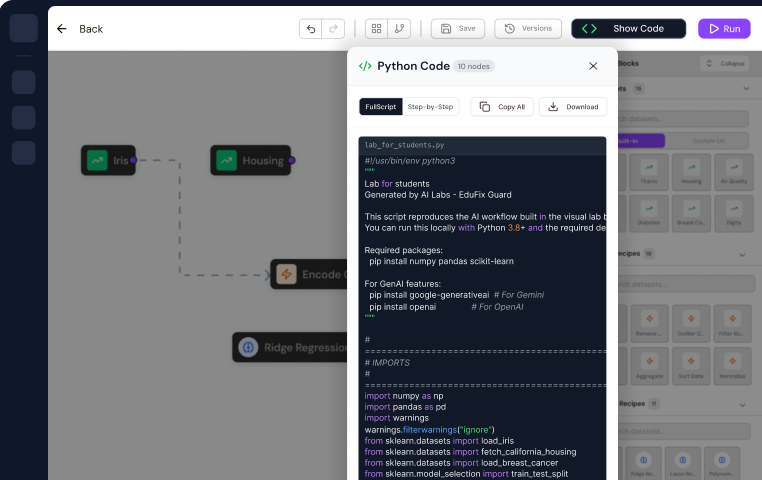Add the Normalize recipe block
762x480 pixels.
pyautogui.click(x=733, y=366)
